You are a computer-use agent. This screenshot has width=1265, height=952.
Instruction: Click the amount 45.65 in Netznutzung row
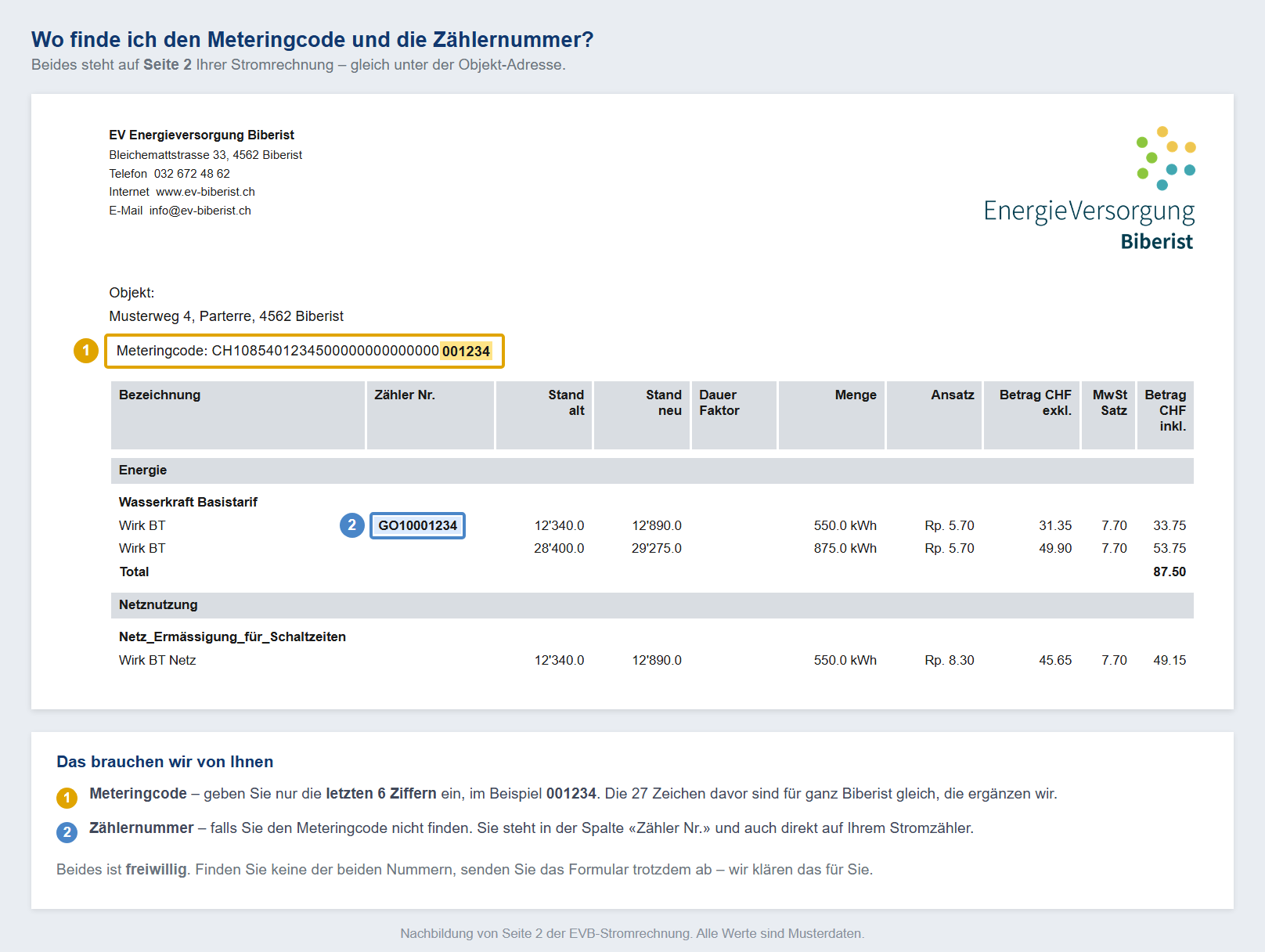tap(1055, 660)
